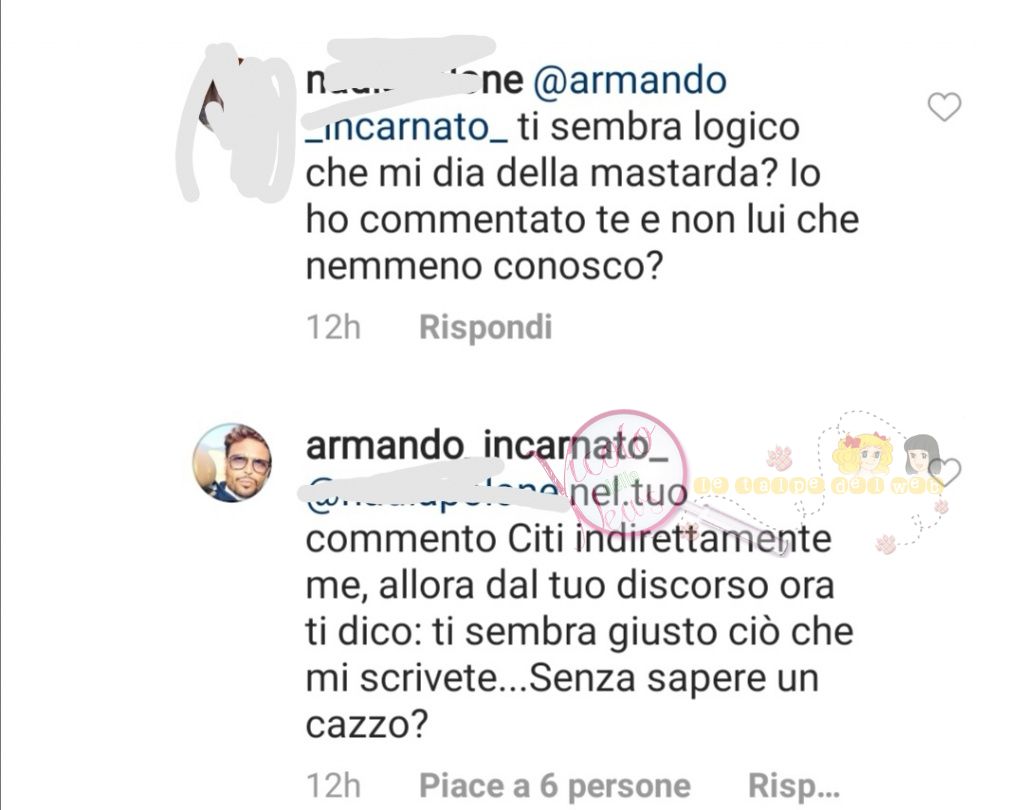Tap the truncated 'Risp...' under armando's reply

pyautogui.click(x=793, y=786)
